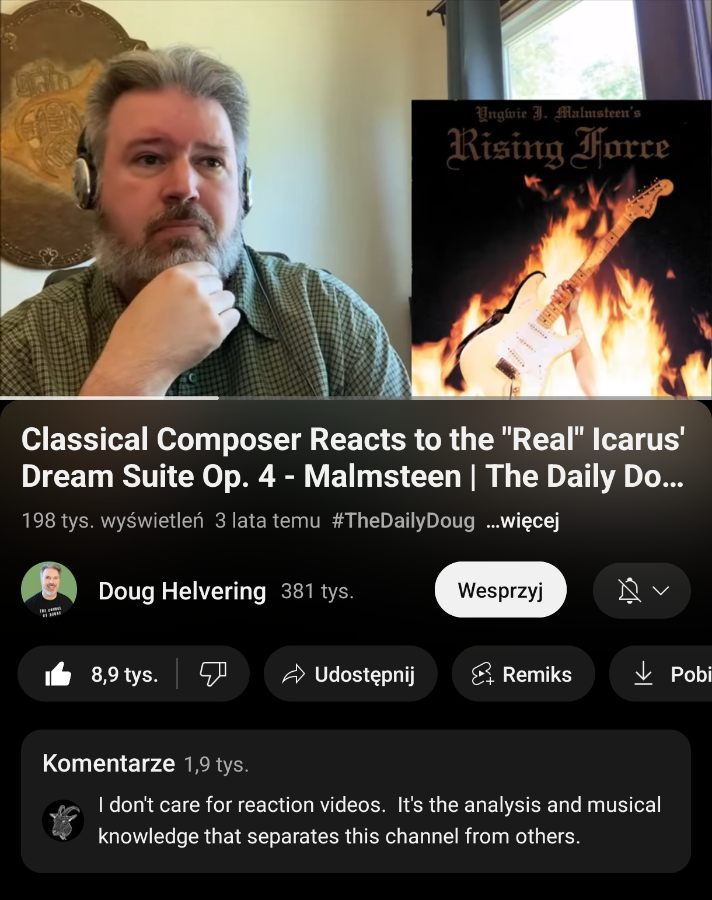Seek using the video progress bar

356,397
